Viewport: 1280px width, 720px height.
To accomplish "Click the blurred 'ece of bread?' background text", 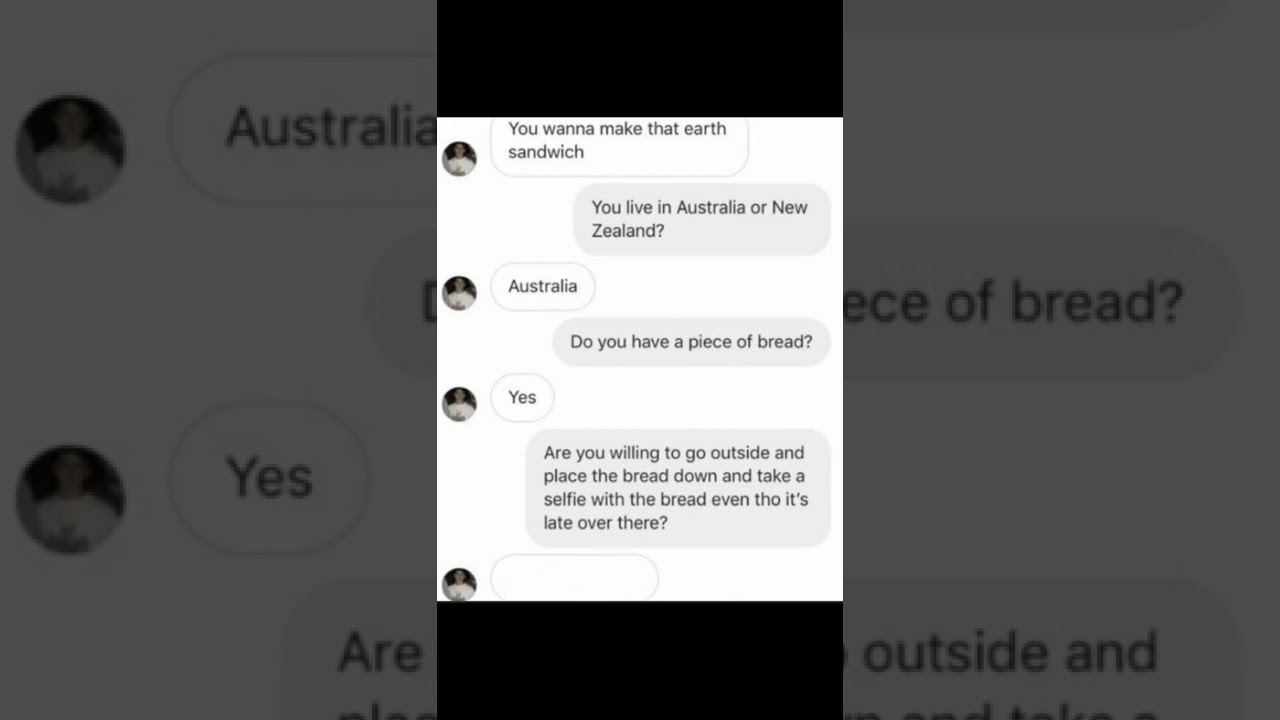I will 1012,303.
